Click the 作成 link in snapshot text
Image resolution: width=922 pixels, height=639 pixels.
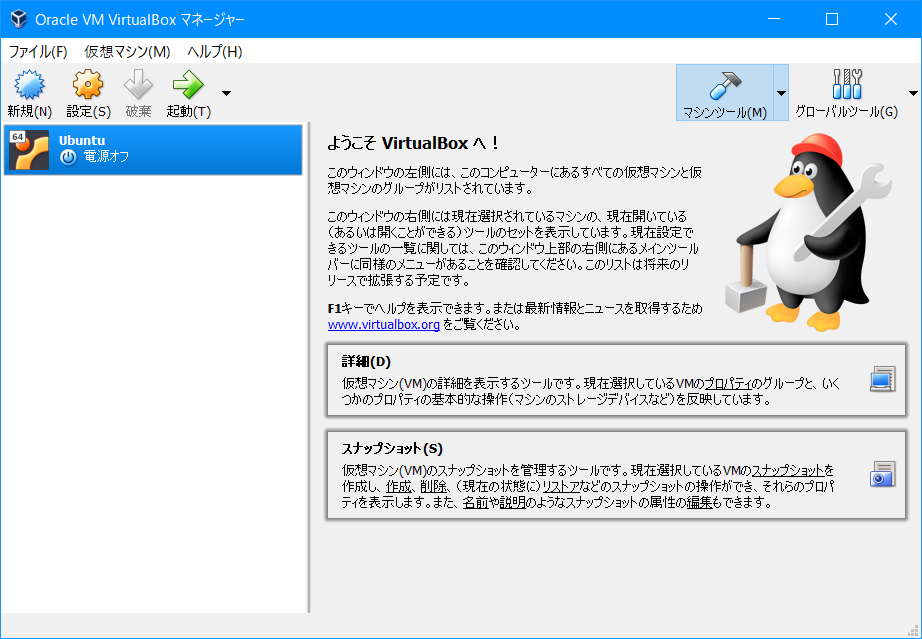tap(399, 487)
